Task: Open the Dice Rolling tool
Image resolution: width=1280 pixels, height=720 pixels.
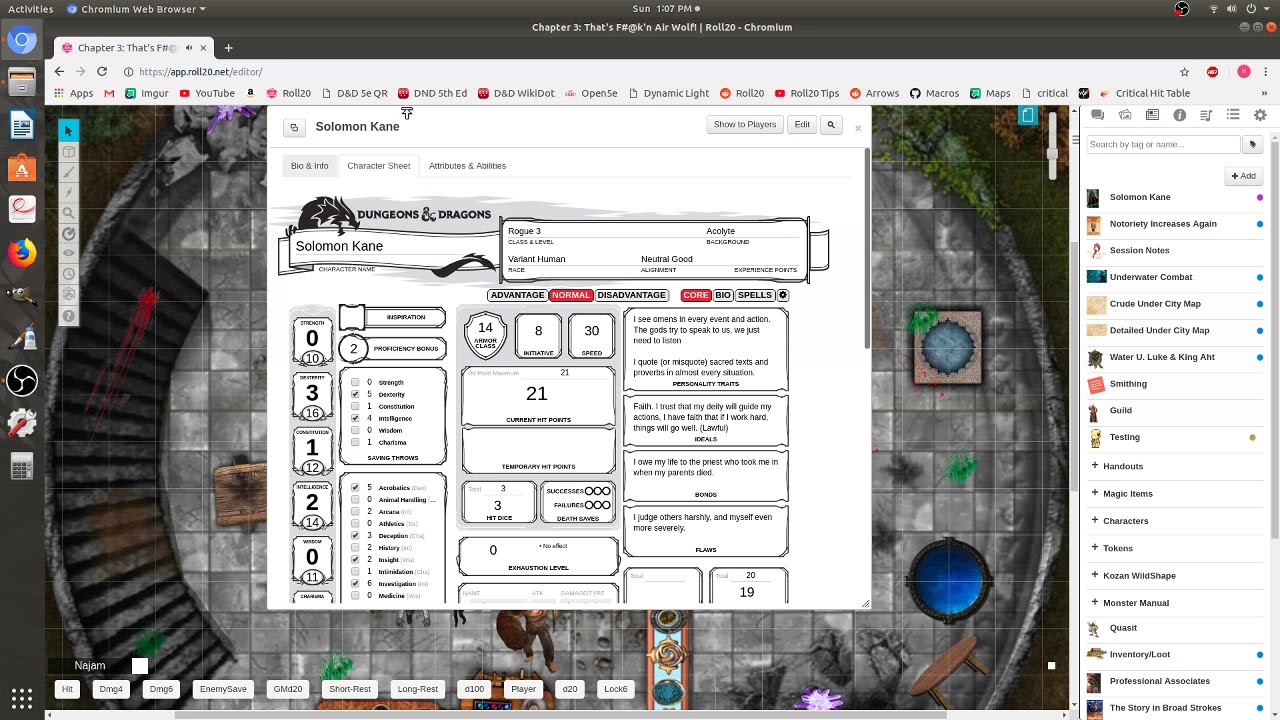Action: click(68, 295)
